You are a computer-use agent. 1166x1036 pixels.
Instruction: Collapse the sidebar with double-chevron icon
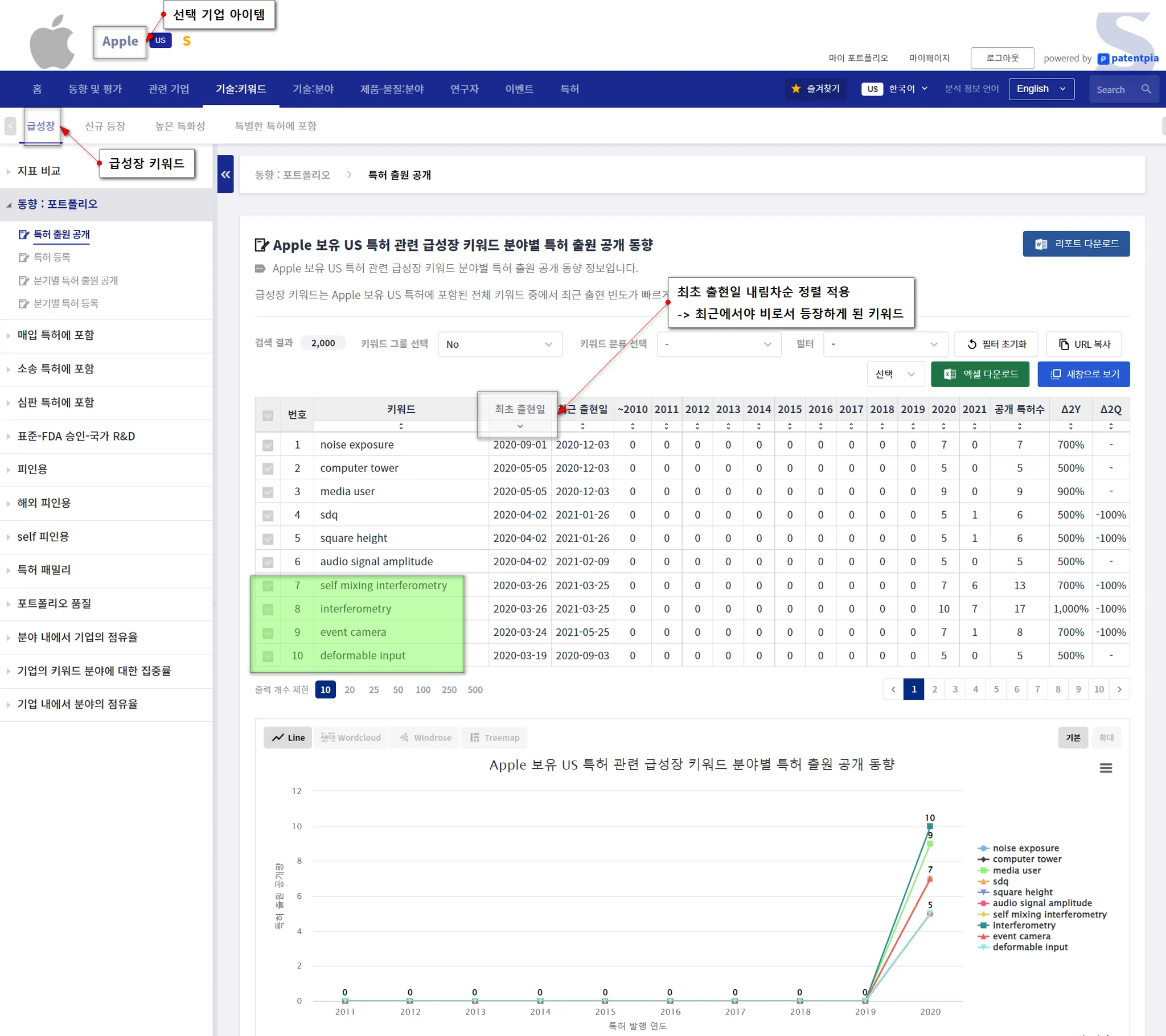pyautogui.click(x=225, y=175)
